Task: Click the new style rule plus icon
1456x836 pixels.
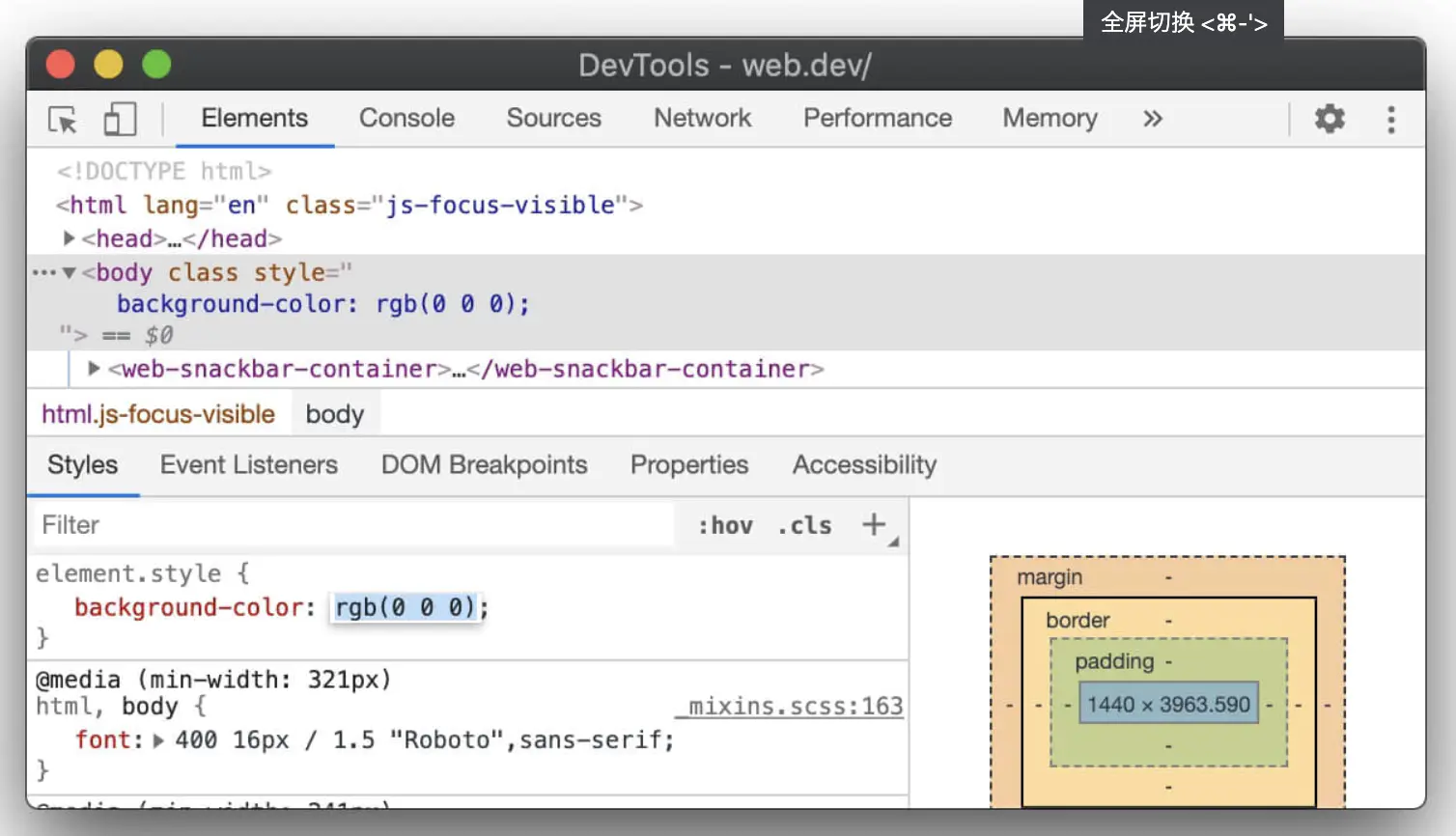Action: 874,524
